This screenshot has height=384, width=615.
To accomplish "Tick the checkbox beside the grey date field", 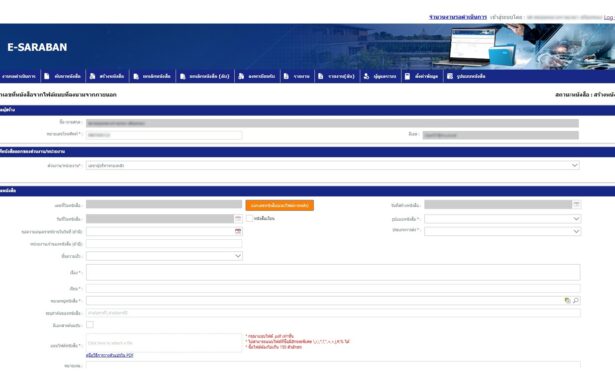I will point(249,218).
